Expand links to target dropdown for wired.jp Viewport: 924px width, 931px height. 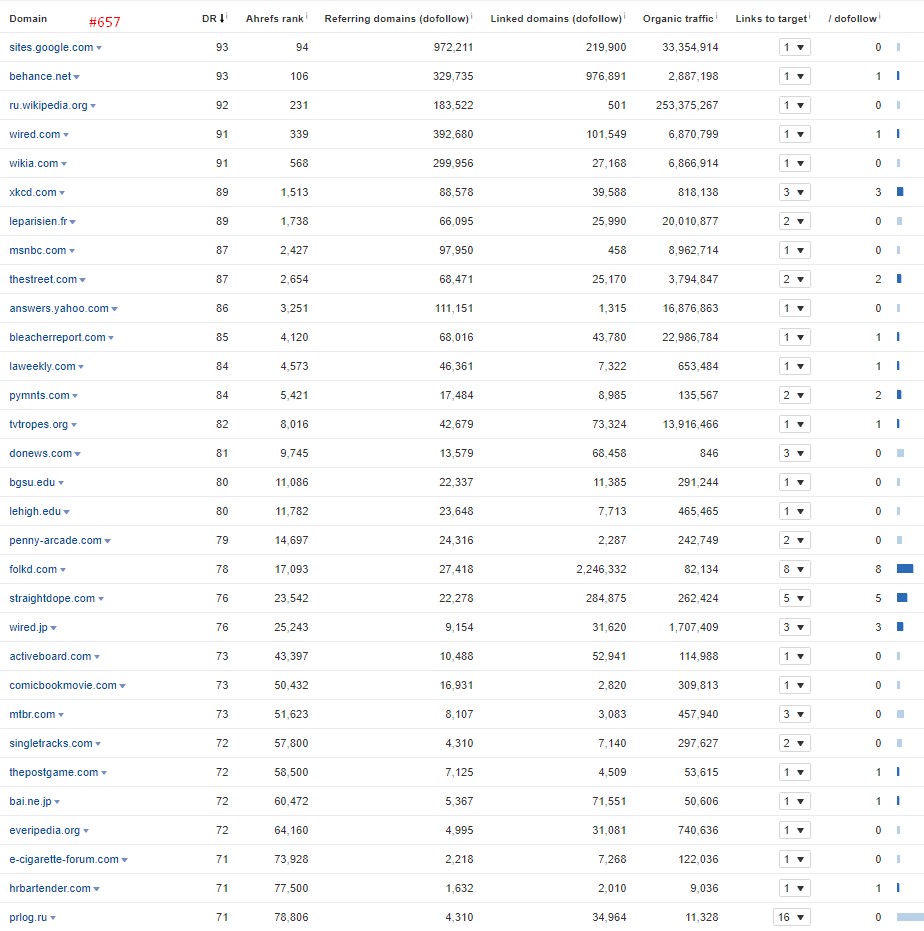pos(794,628)
